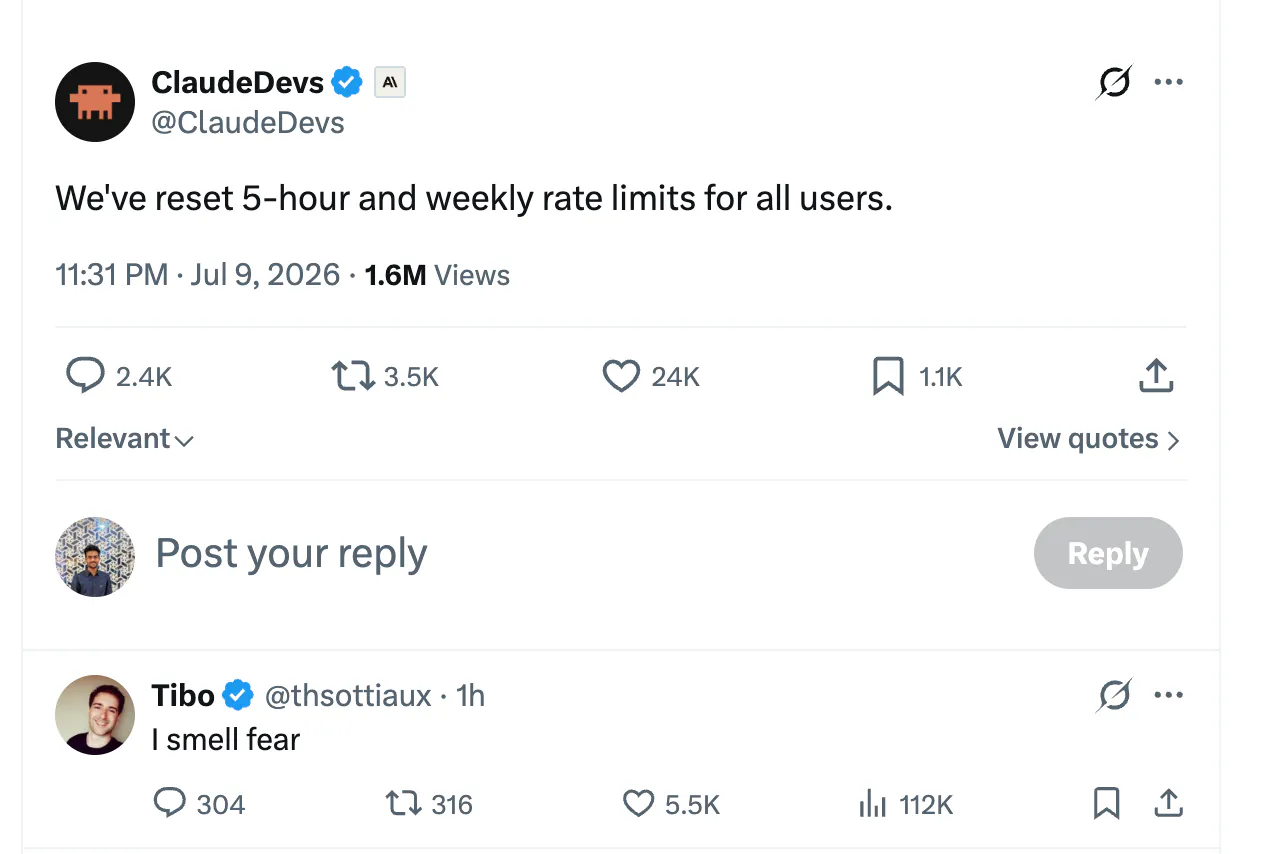Viewport: 1266px width, 854px height.
Task: Open the more options menu on ClaudeDevs post
Action: click(x=1168, y=82)
